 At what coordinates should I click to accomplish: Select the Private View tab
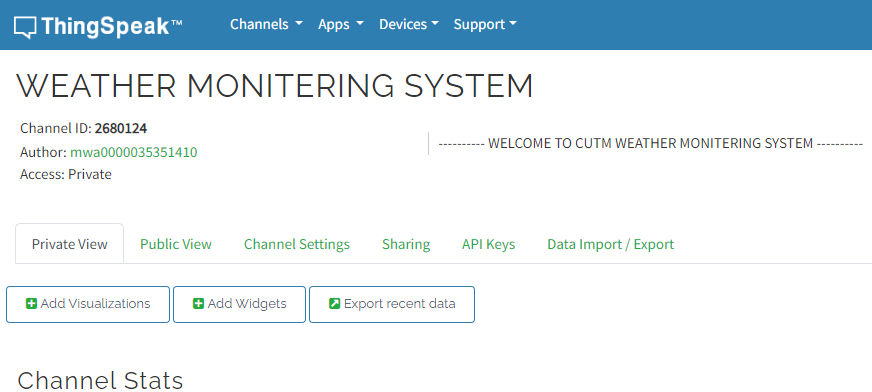point(70,244)
